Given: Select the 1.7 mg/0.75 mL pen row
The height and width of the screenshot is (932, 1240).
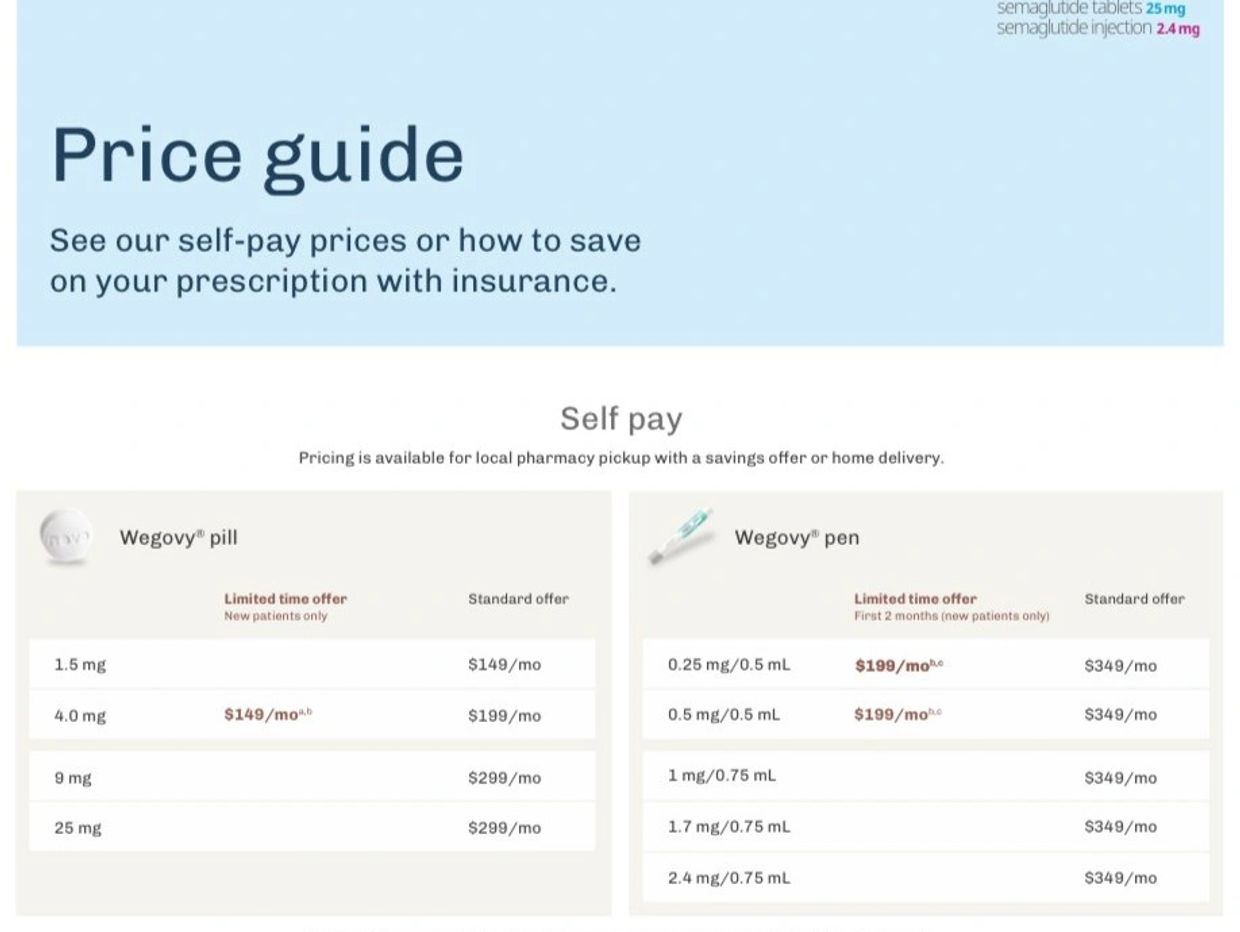Looking at the screenshot, I should pos(729,827).
